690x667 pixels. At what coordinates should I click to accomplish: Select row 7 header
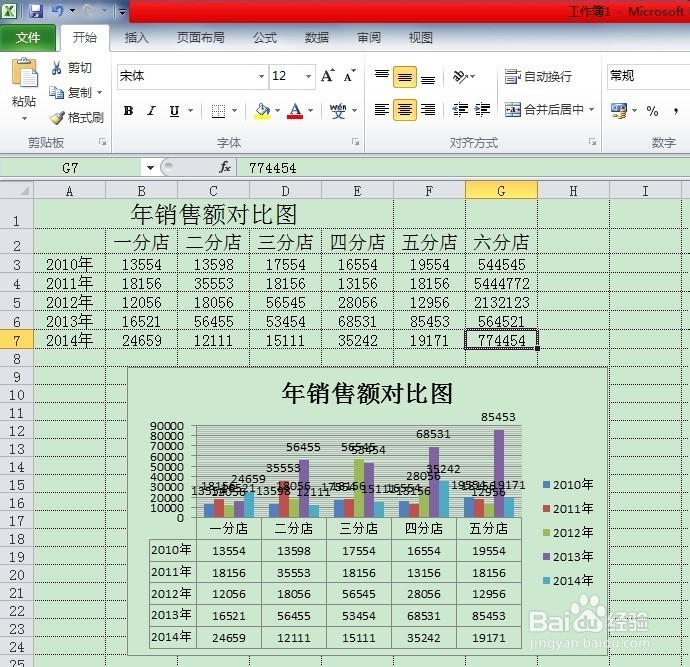[17, 341]
